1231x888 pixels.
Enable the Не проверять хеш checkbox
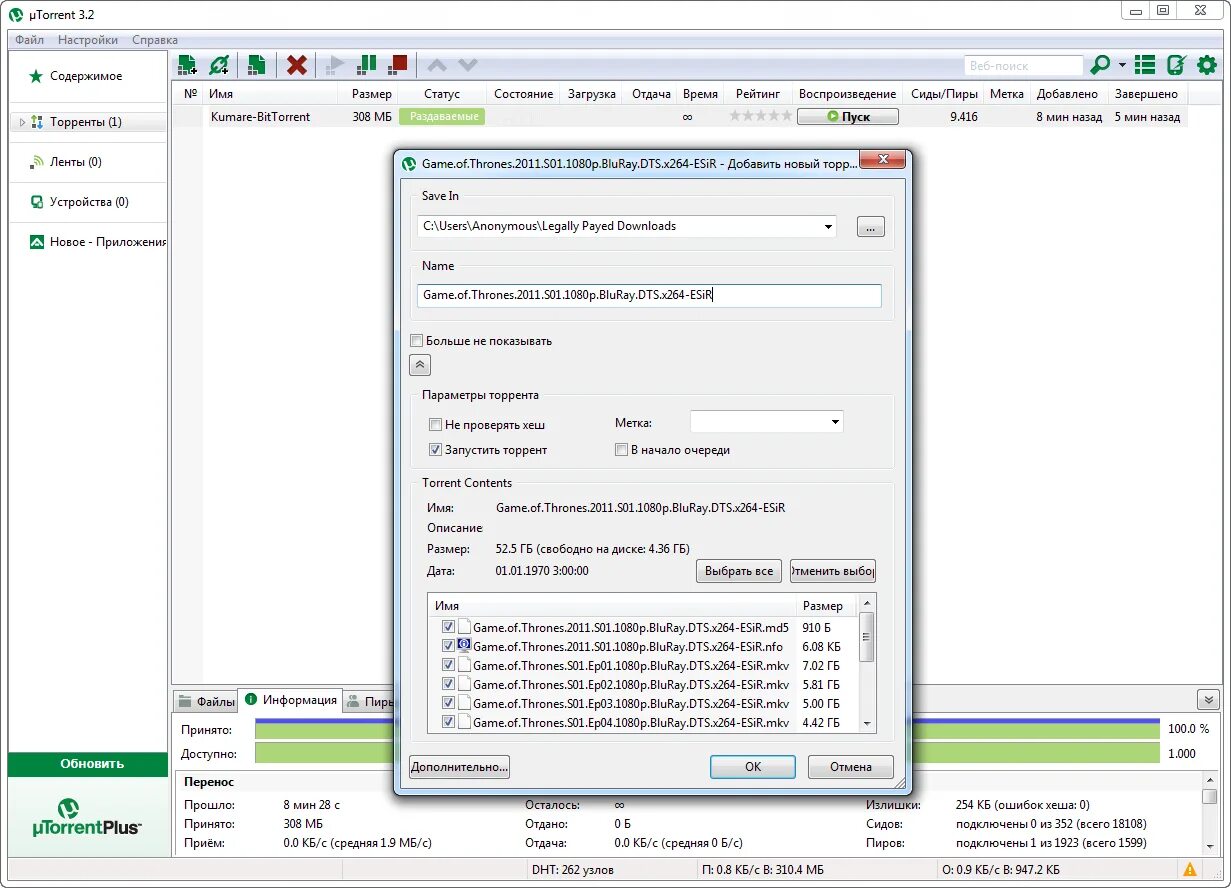[x=435, y=425]
